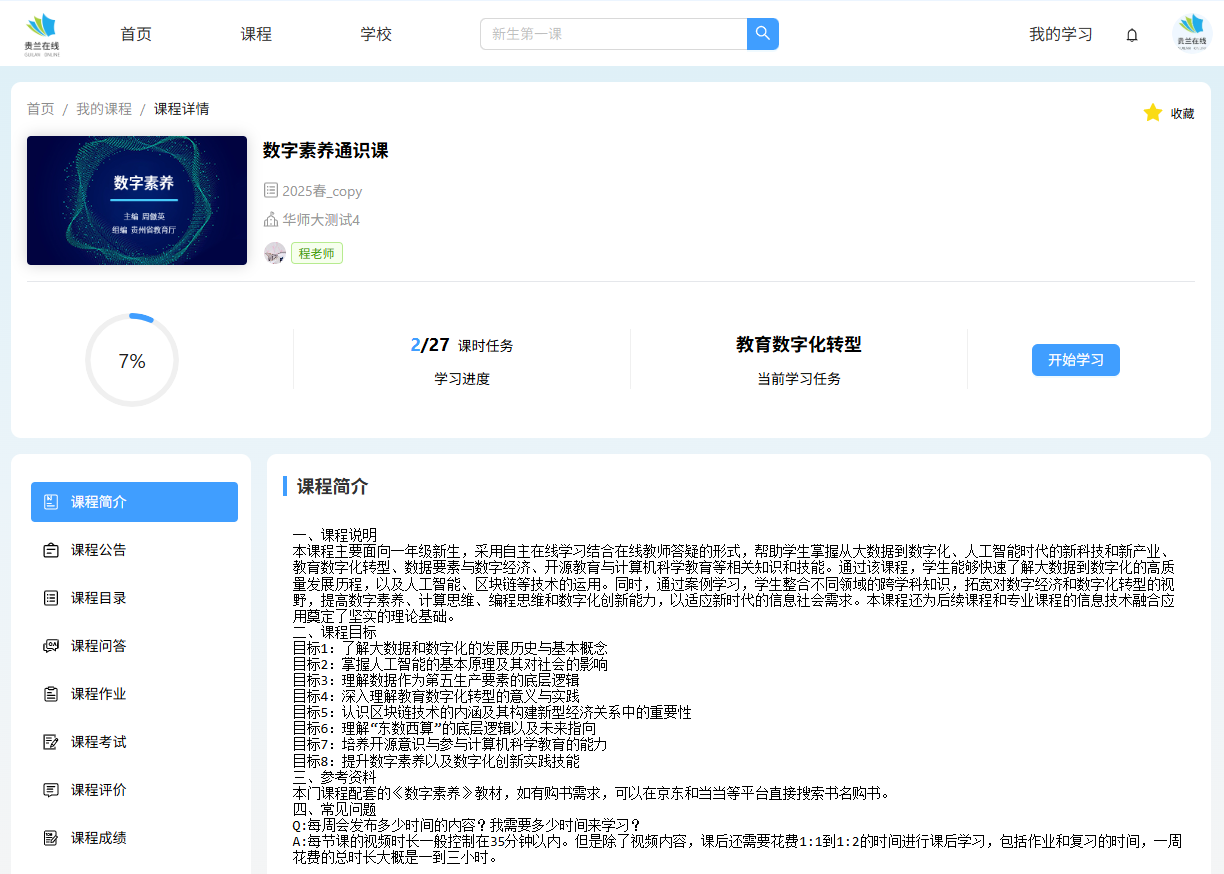Viewport: 1224px width, 874px height.
Task: Select the 课程简介 tab
Action: pos(134,502)
